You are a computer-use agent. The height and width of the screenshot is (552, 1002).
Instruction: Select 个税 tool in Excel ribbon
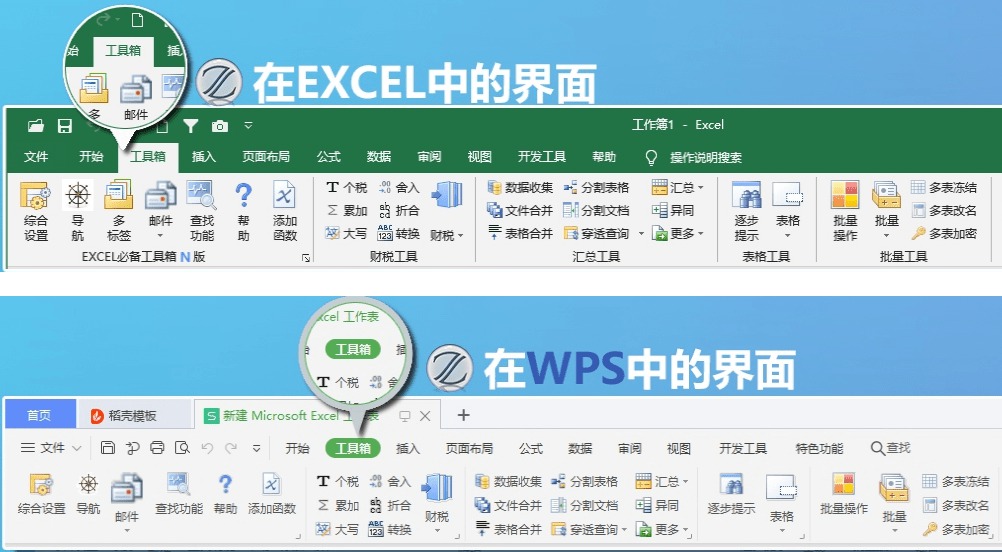click(347, 187)
